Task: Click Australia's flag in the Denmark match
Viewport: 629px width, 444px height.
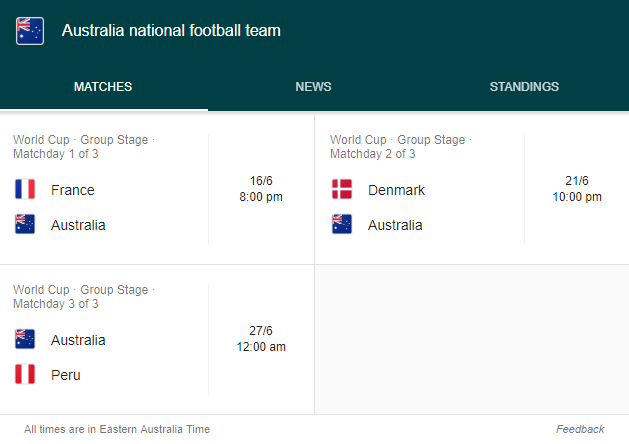Action: click(x=342, y=224)
